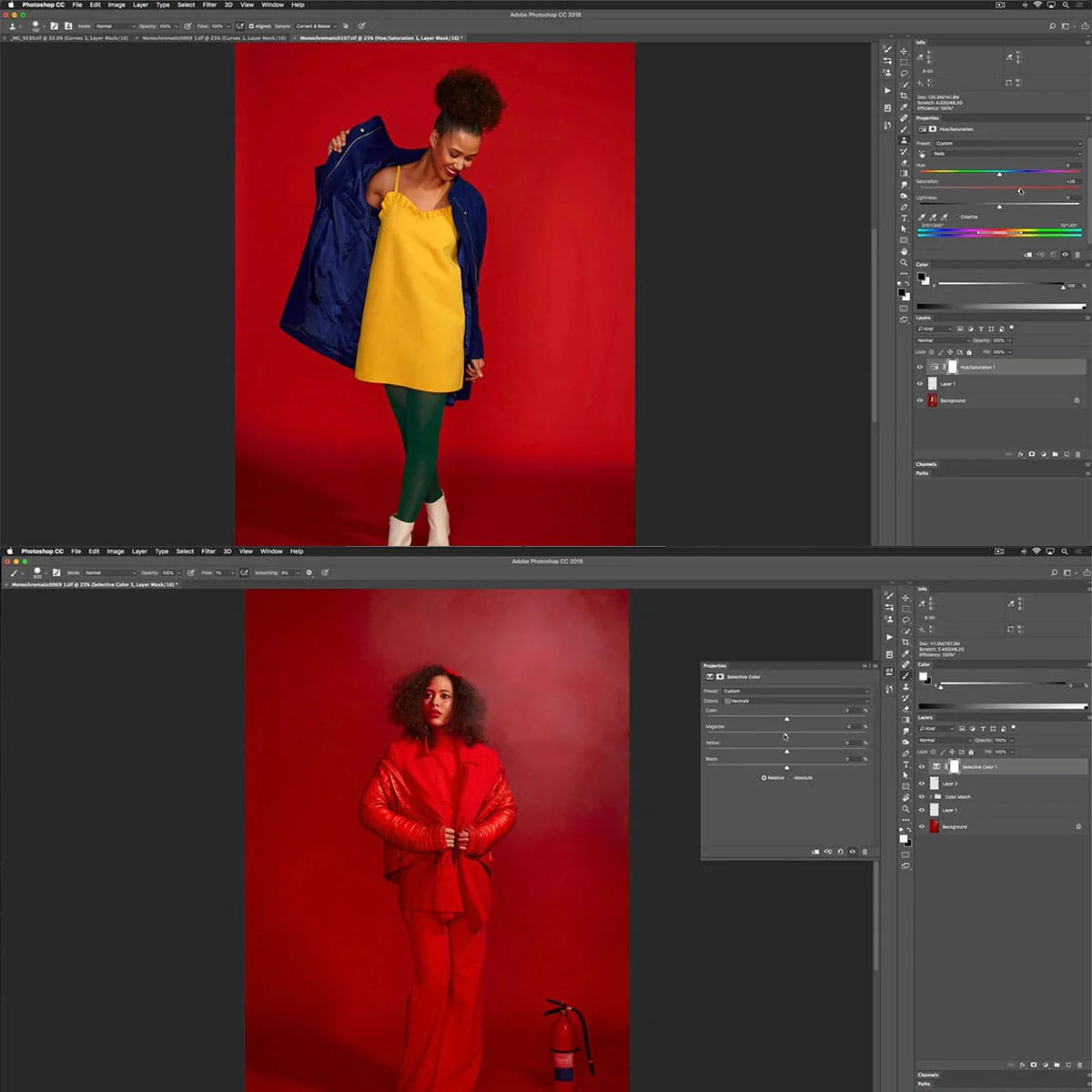Viewport: 1092px width, 1092px height.
Task: Toggle visibility of Hue/Saturation 1 layer
Action: [x=919, y=367]
